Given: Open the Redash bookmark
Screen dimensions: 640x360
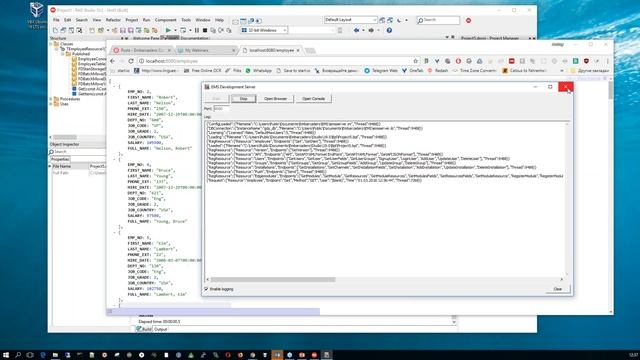Looking at the screenshot, I should pyautogui.click(x=438, y=71).
